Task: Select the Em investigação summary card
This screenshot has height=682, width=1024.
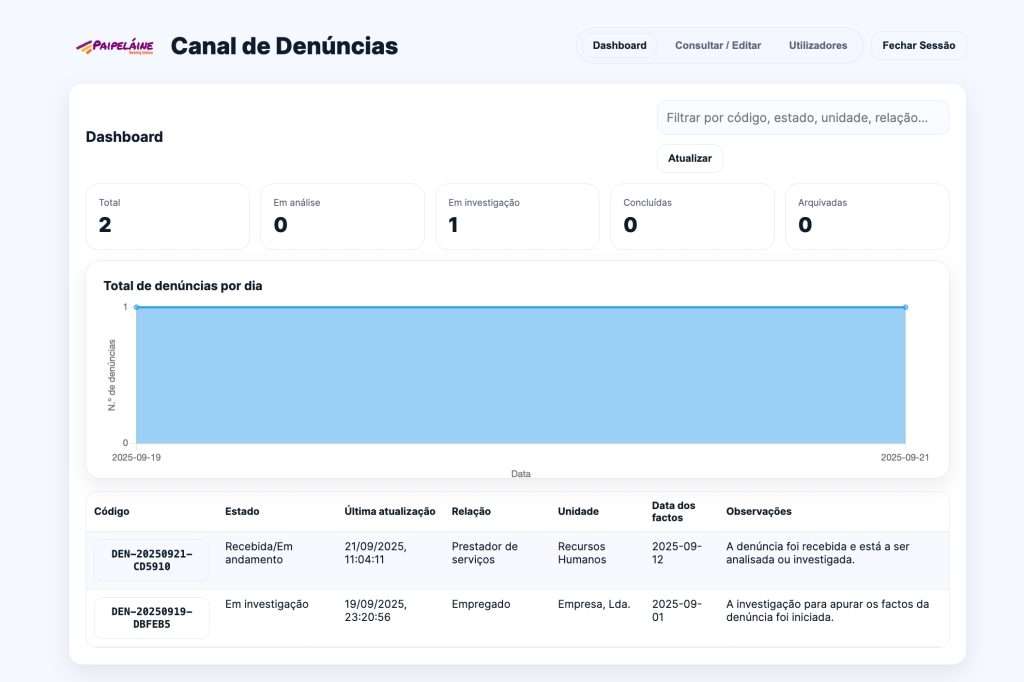Action: click(517, 216)
